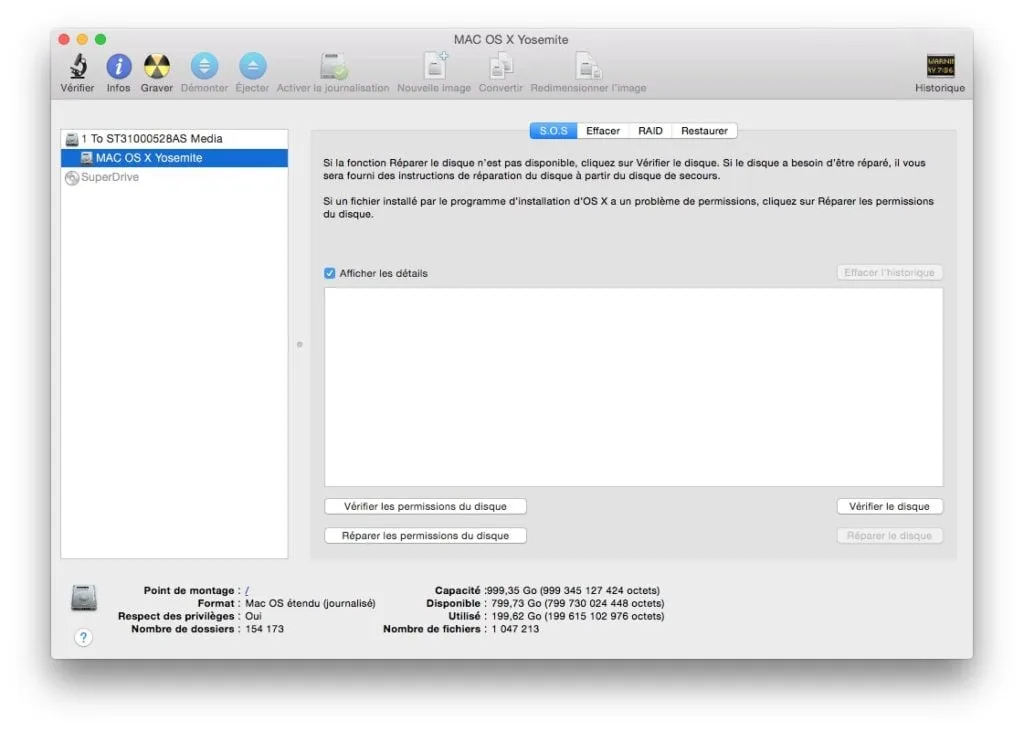Click the Vérifier le disque button
1024x732 pixels.
coord(889,506)
